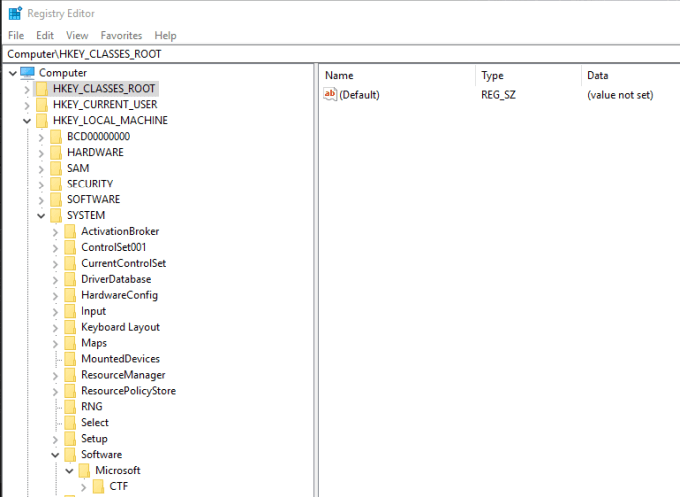
Task: Expand the HKEY_CURRENT_USER chevron
Action: (27, 105)
